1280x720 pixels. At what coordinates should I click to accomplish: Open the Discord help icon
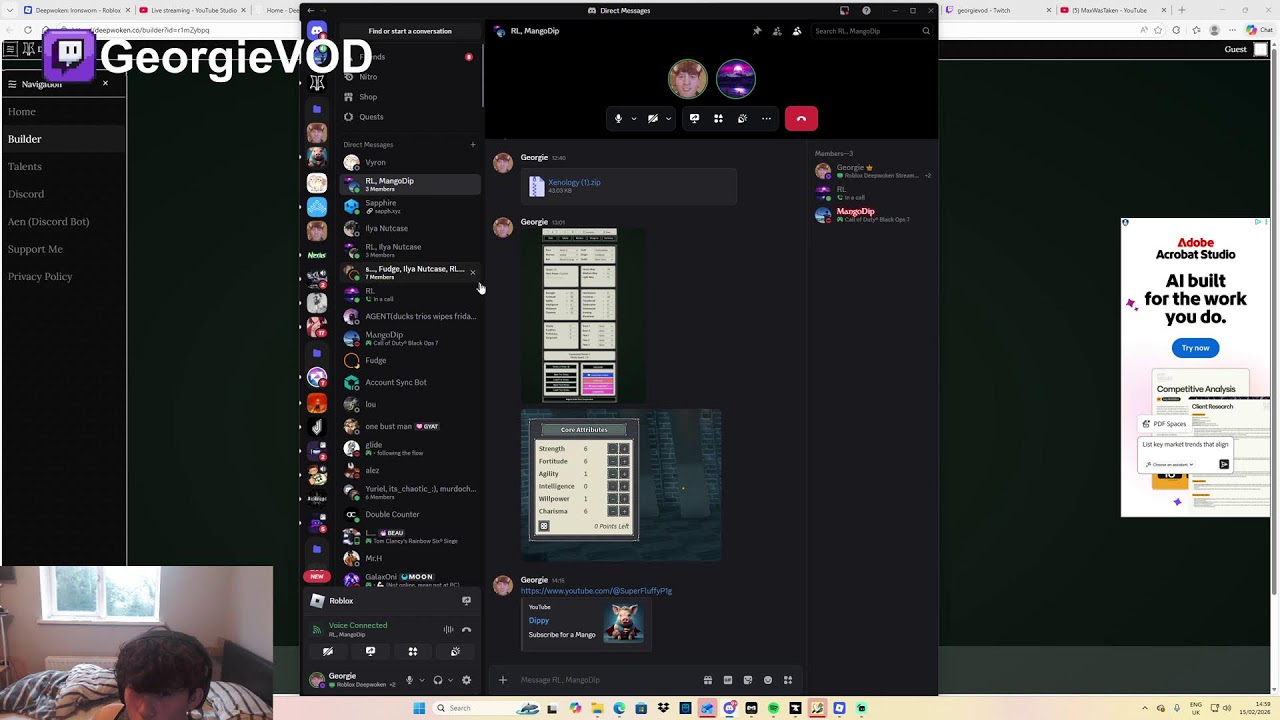point(866,10)
